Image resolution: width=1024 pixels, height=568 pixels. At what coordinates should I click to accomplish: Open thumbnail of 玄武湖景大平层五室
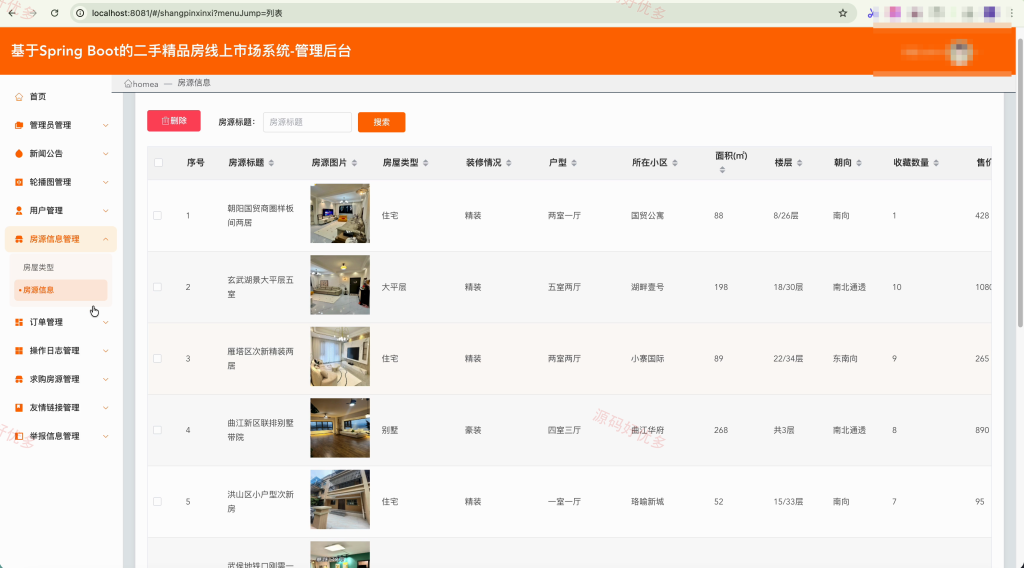tap(340, 285)
